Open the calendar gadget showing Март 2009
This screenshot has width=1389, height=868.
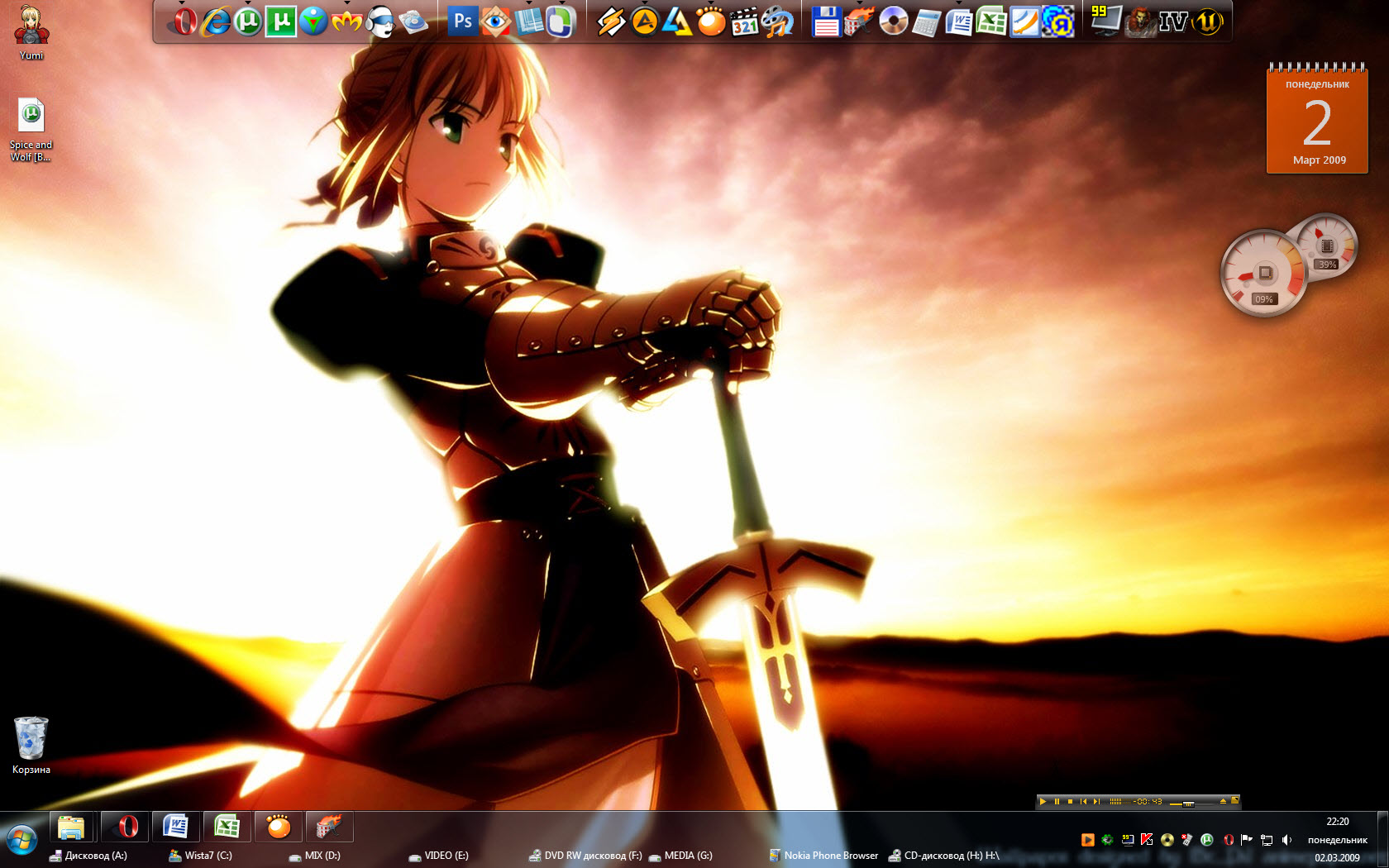point(1317,118)
